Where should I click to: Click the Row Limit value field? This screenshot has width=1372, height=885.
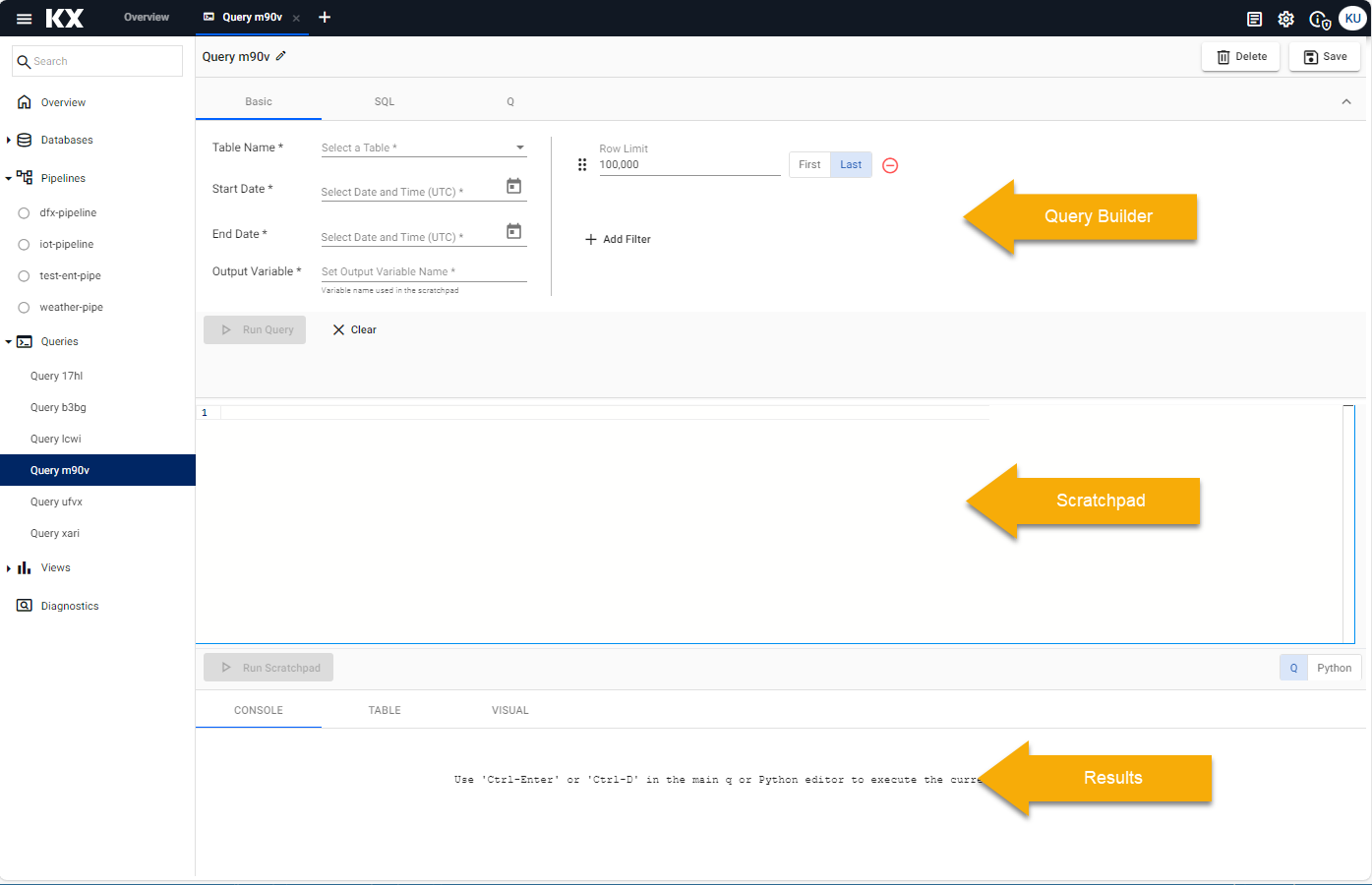pyautogui.click(x=689, y=164)
